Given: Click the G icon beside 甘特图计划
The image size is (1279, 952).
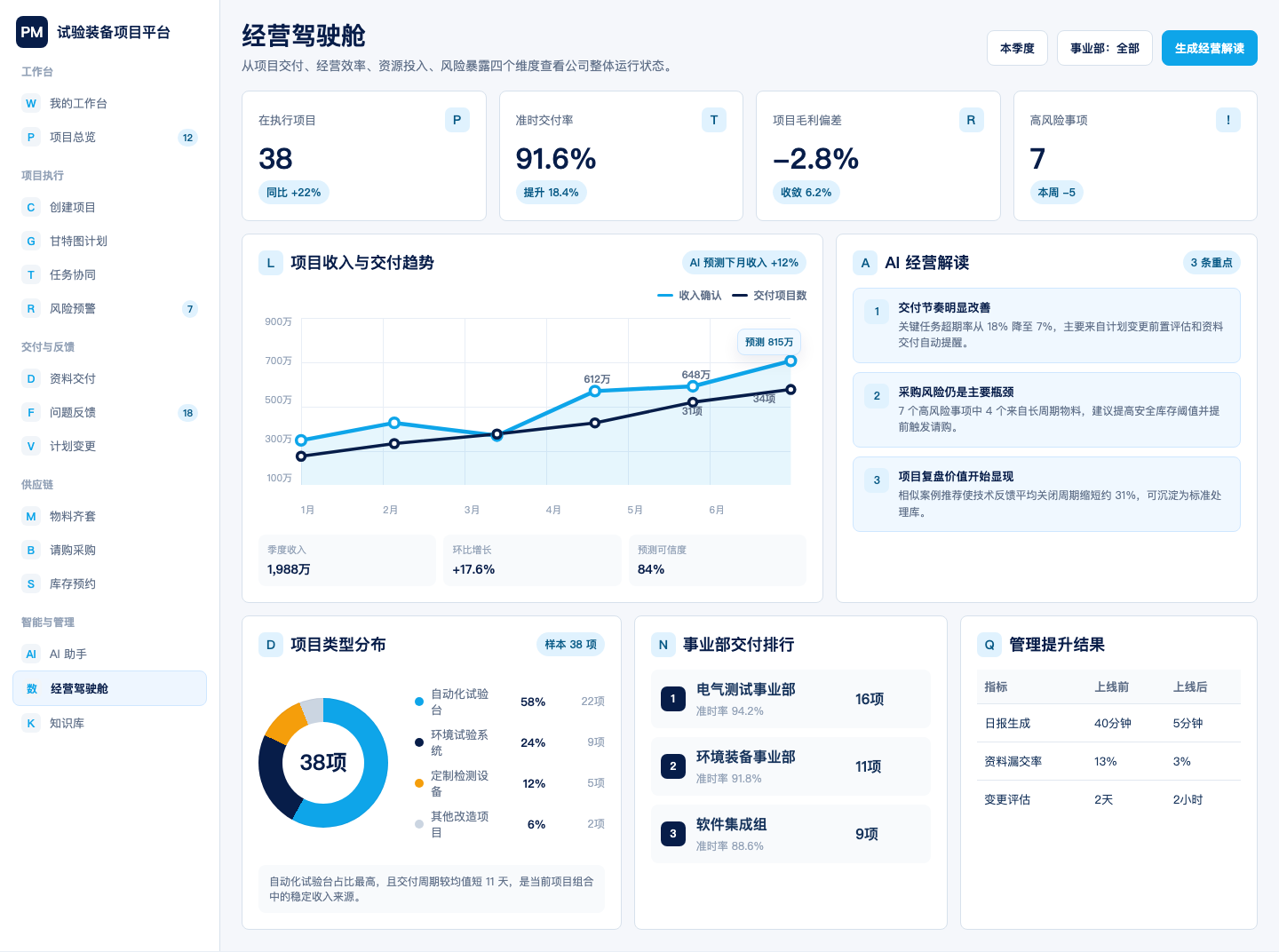Looking at the screenshot, I should (x=31, y=241).
